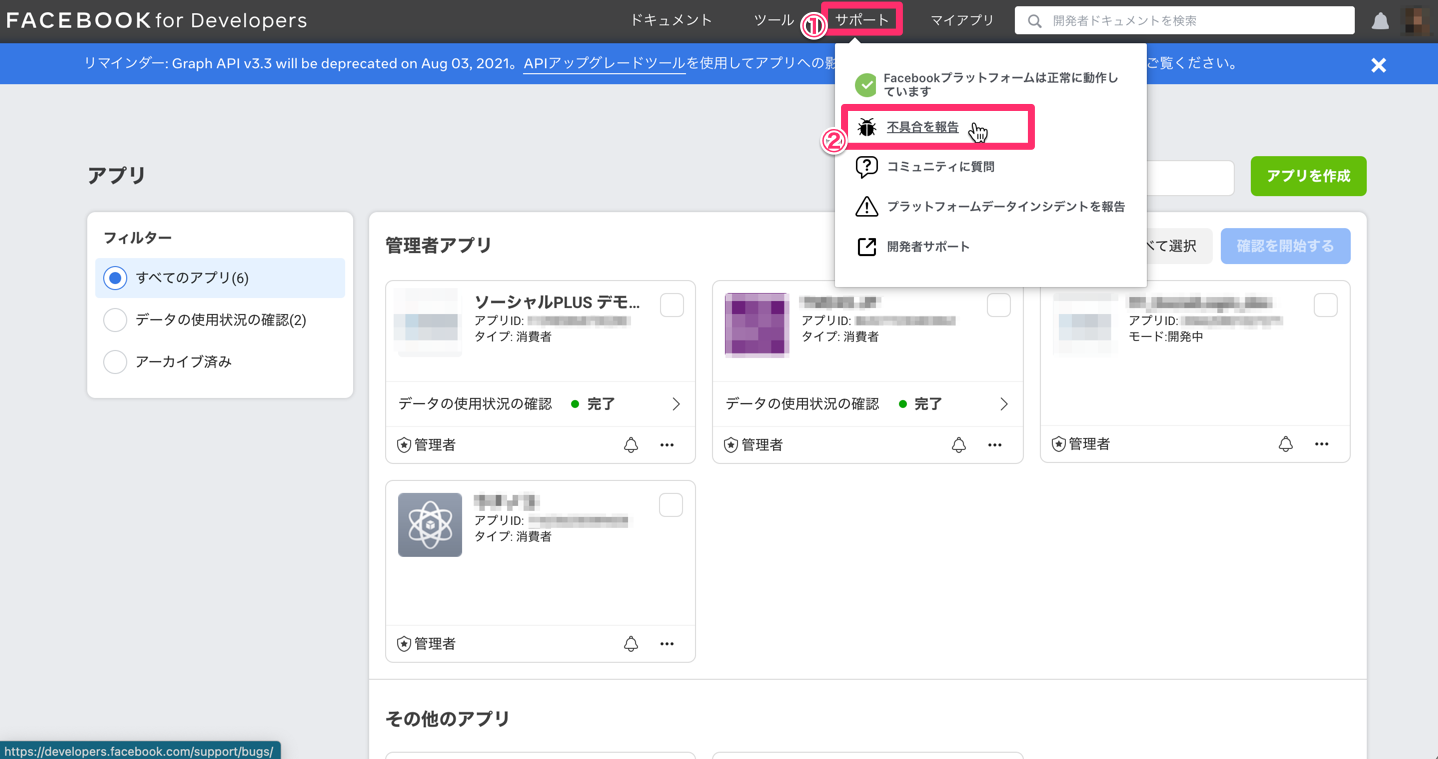The image size is (1438, 759).
Task: Check the purple thumbnail app checkbox
Action: click(999, 305)
